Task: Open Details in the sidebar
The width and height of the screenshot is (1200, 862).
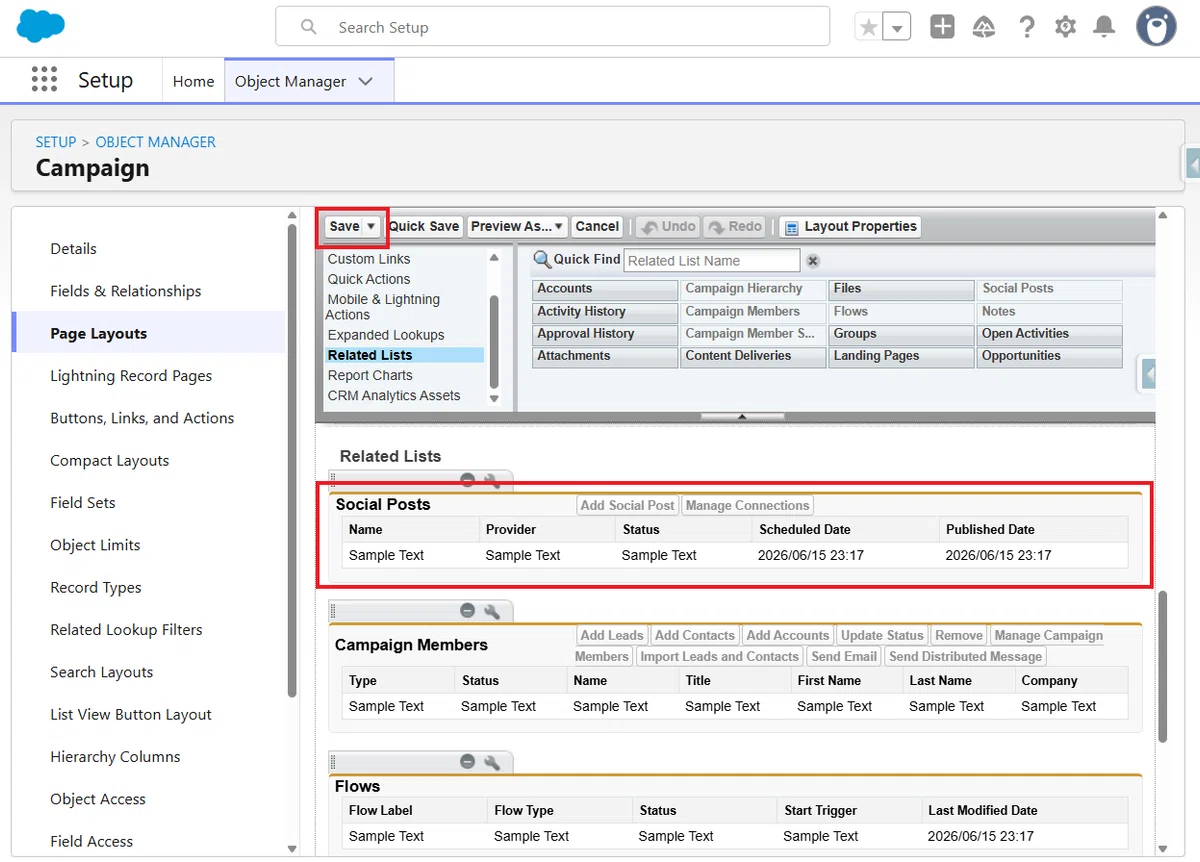Action: coord(74,249)
